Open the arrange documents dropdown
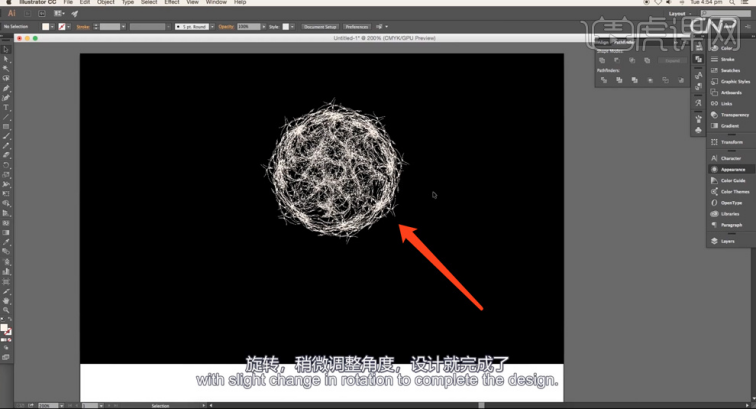This screenshot has width=756, height=409. (59, 14)
